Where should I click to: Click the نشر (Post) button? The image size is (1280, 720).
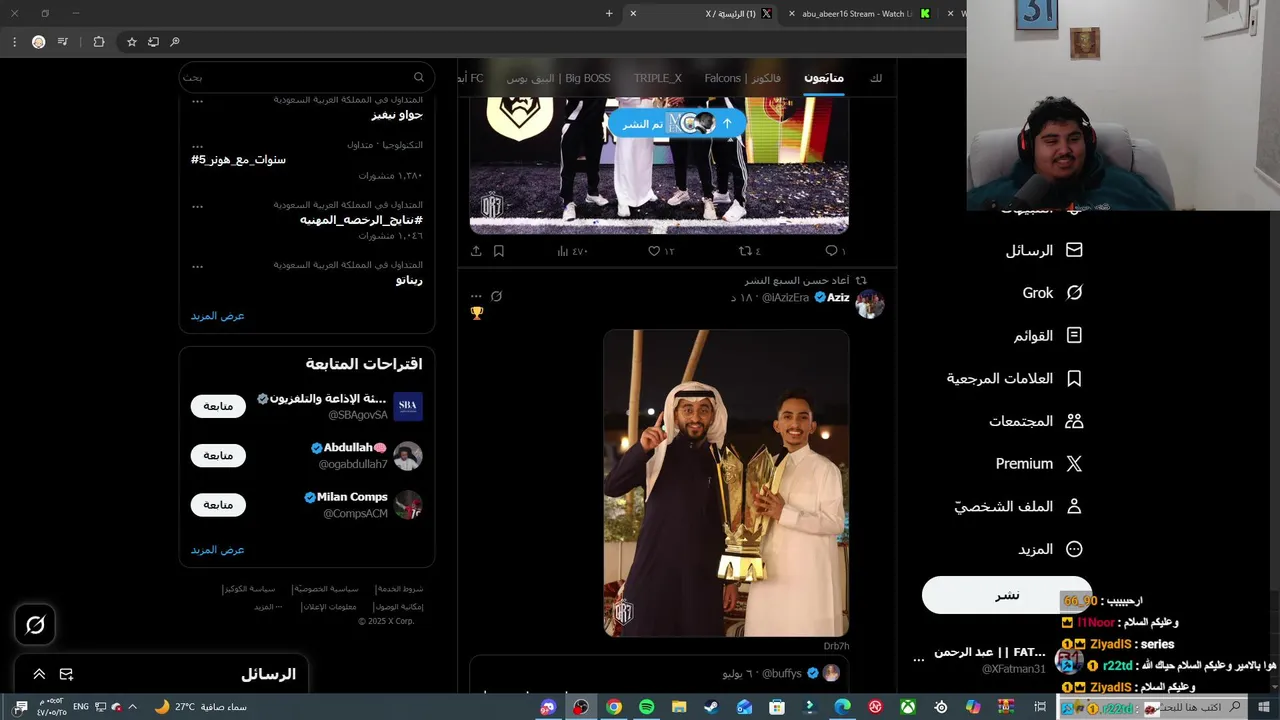click(1007, 595)
